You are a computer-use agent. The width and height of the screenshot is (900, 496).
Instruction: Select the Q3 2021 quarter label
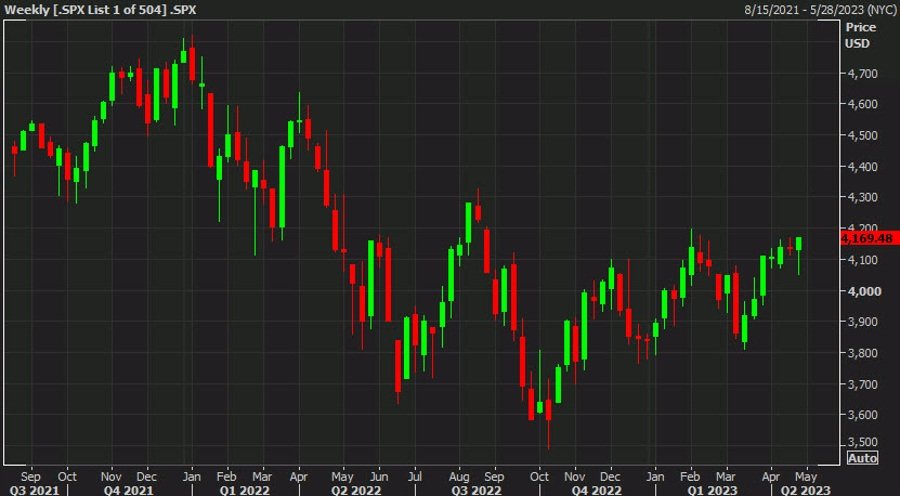tap(29, 489)
